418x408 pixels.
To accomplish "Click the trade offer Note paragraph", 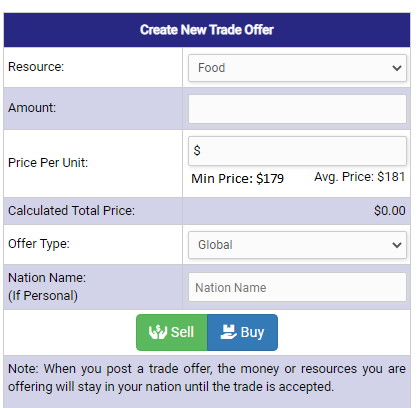I will point(207,378).
